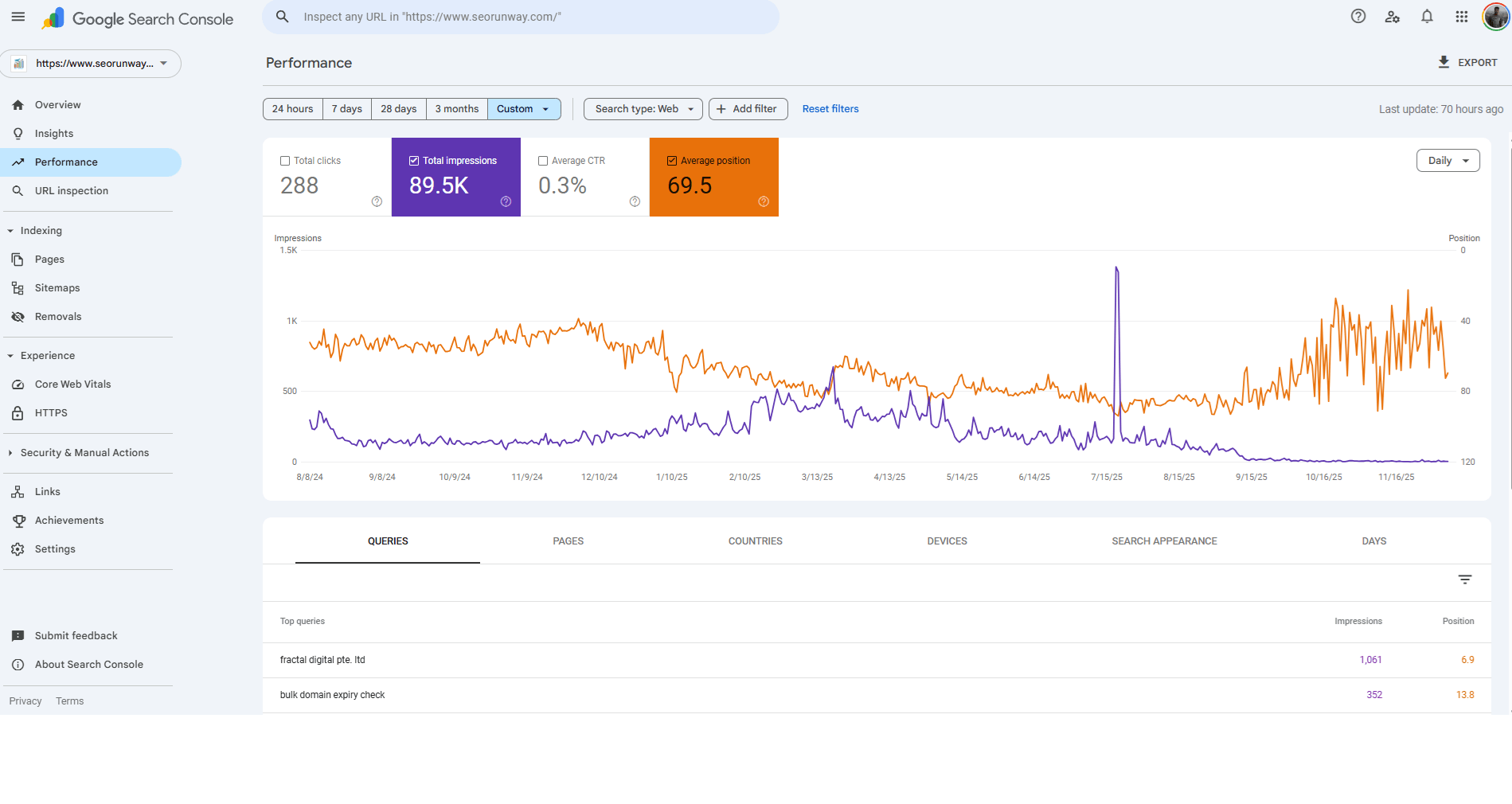
Task: Click the Add filter button
Action: pos(748,109)
